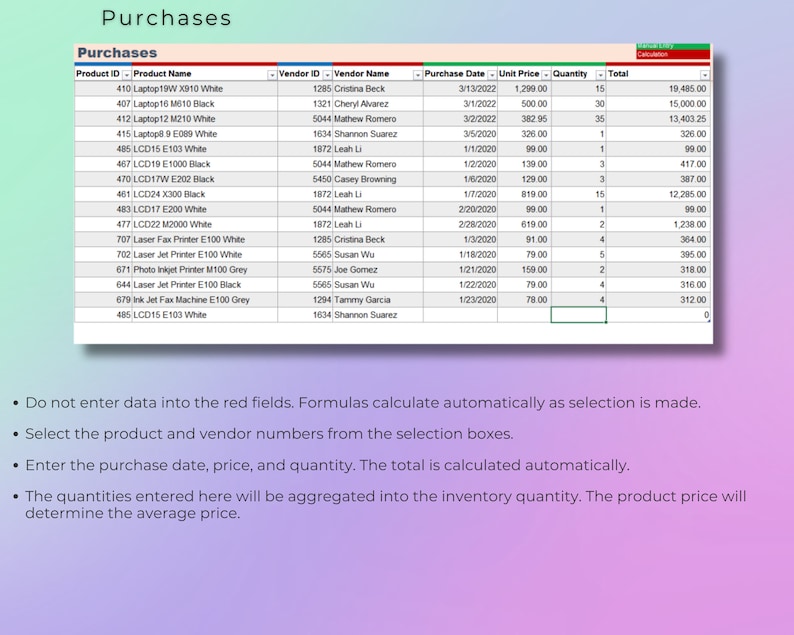Select vendor cell 'Tammy Garcia'
794x635 pixels.
point(378,300)
